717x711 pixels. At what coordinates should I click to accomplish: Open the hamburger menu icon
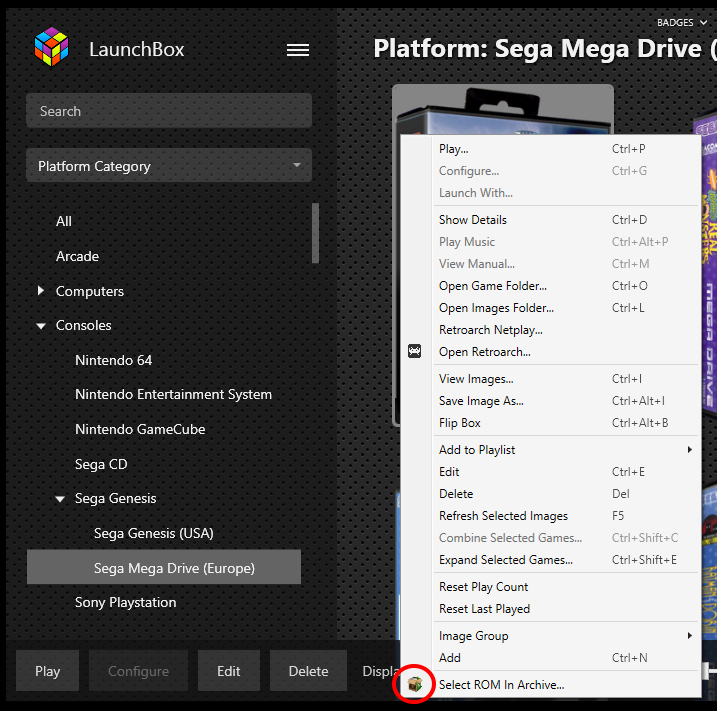298,50
